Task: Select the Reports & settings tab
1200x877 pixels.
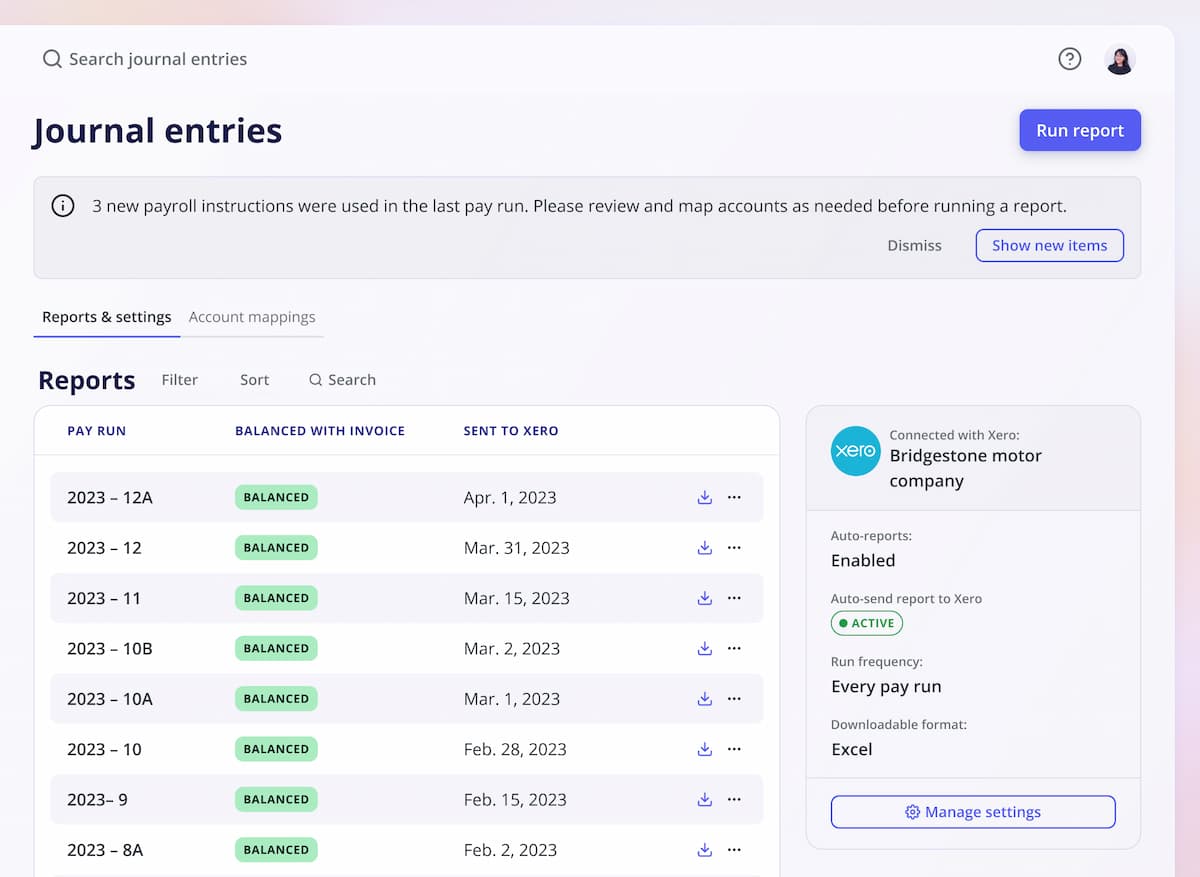Action: [107, 317]
